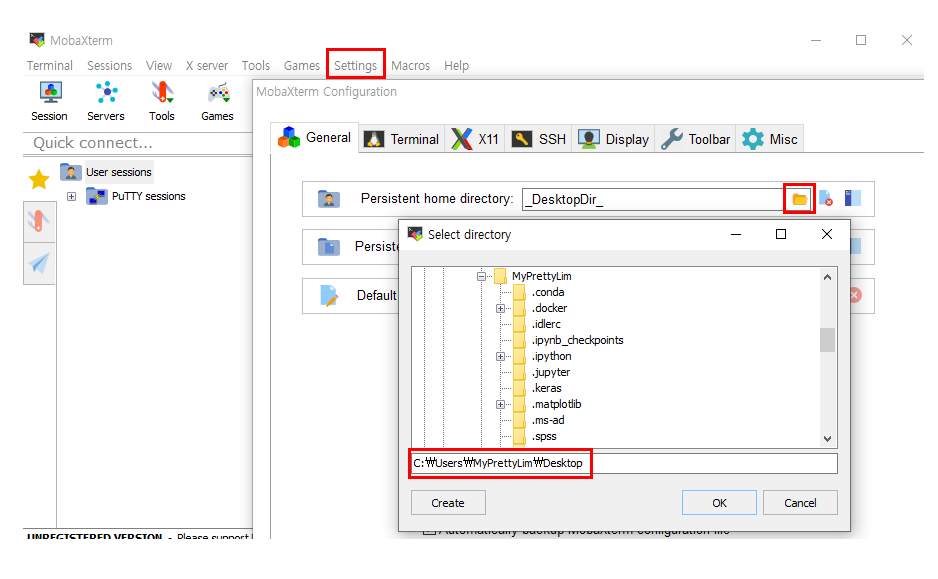Click the Select directory dialog logo icon
This screenshot has width=938, height=579.
(415, 234)
